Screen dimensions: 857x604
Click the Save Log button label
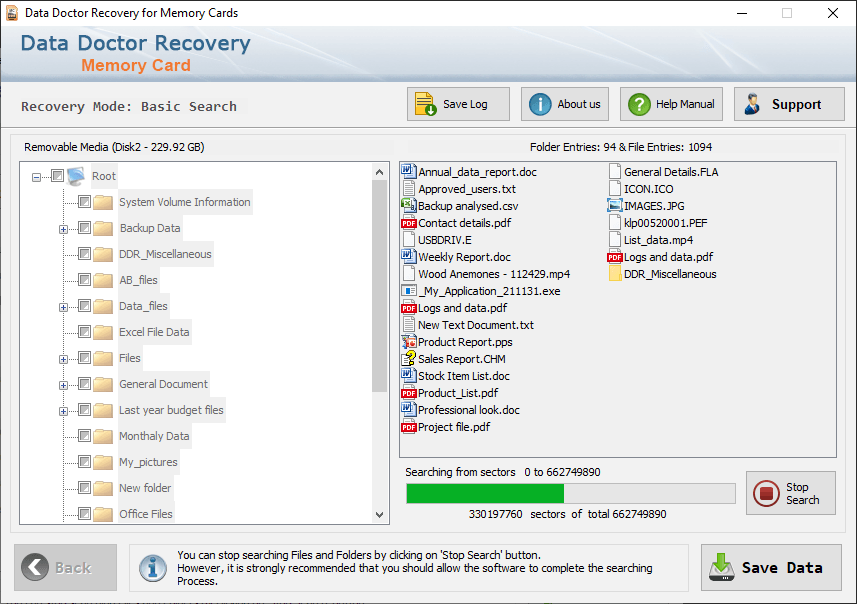tap(465, 104)
